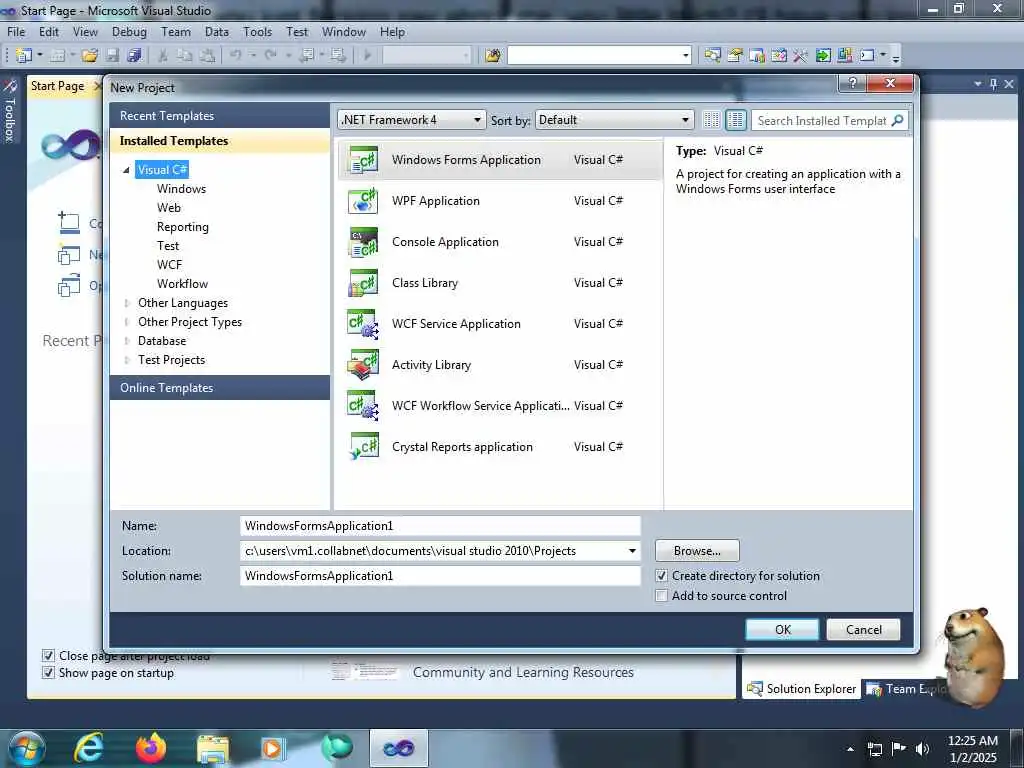Open Firefox from the taskbar
The height and width of the screenshot is (768, 1024).
pyautogui.click(x=150, y=747)
